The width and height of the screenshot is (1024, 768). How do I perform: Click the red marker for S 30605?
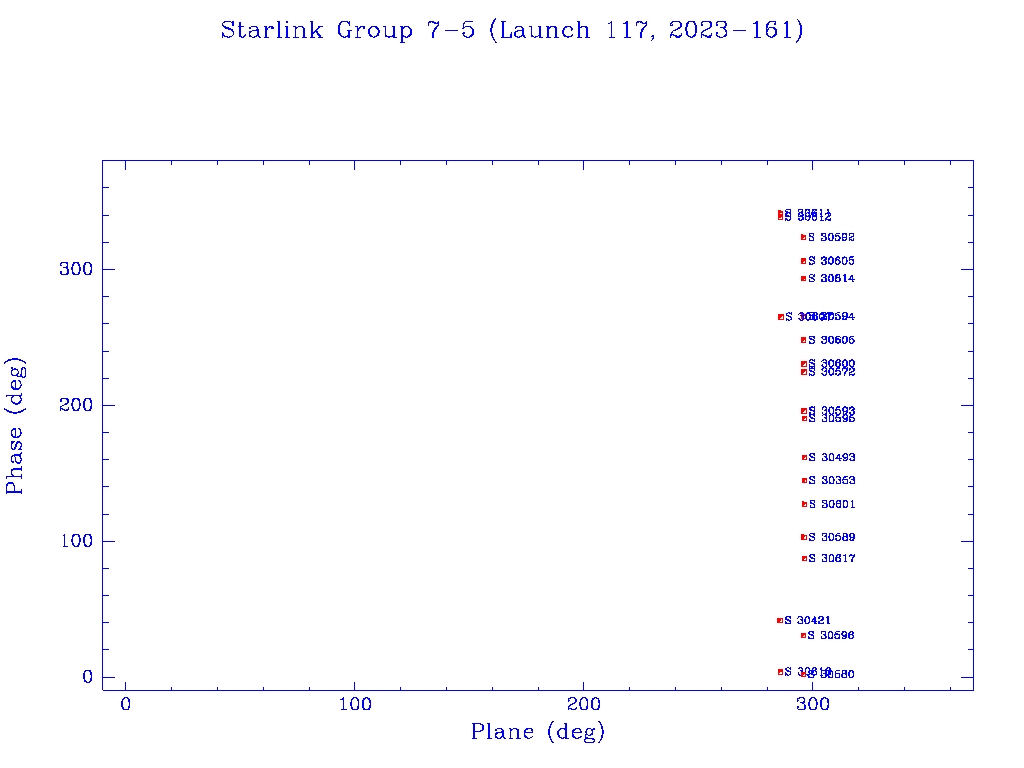pos(803,261)
